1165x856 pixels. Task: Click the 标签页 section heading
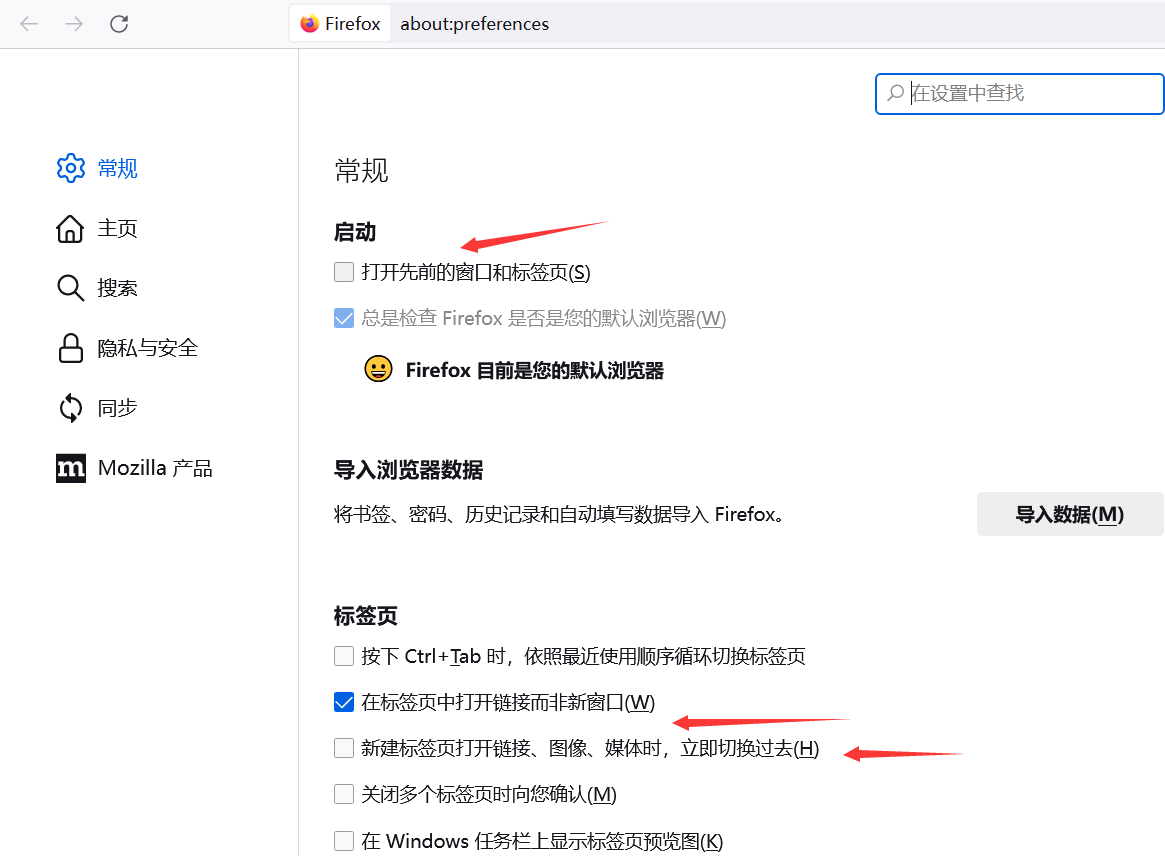pyautogui.click(x=366, y=615)
